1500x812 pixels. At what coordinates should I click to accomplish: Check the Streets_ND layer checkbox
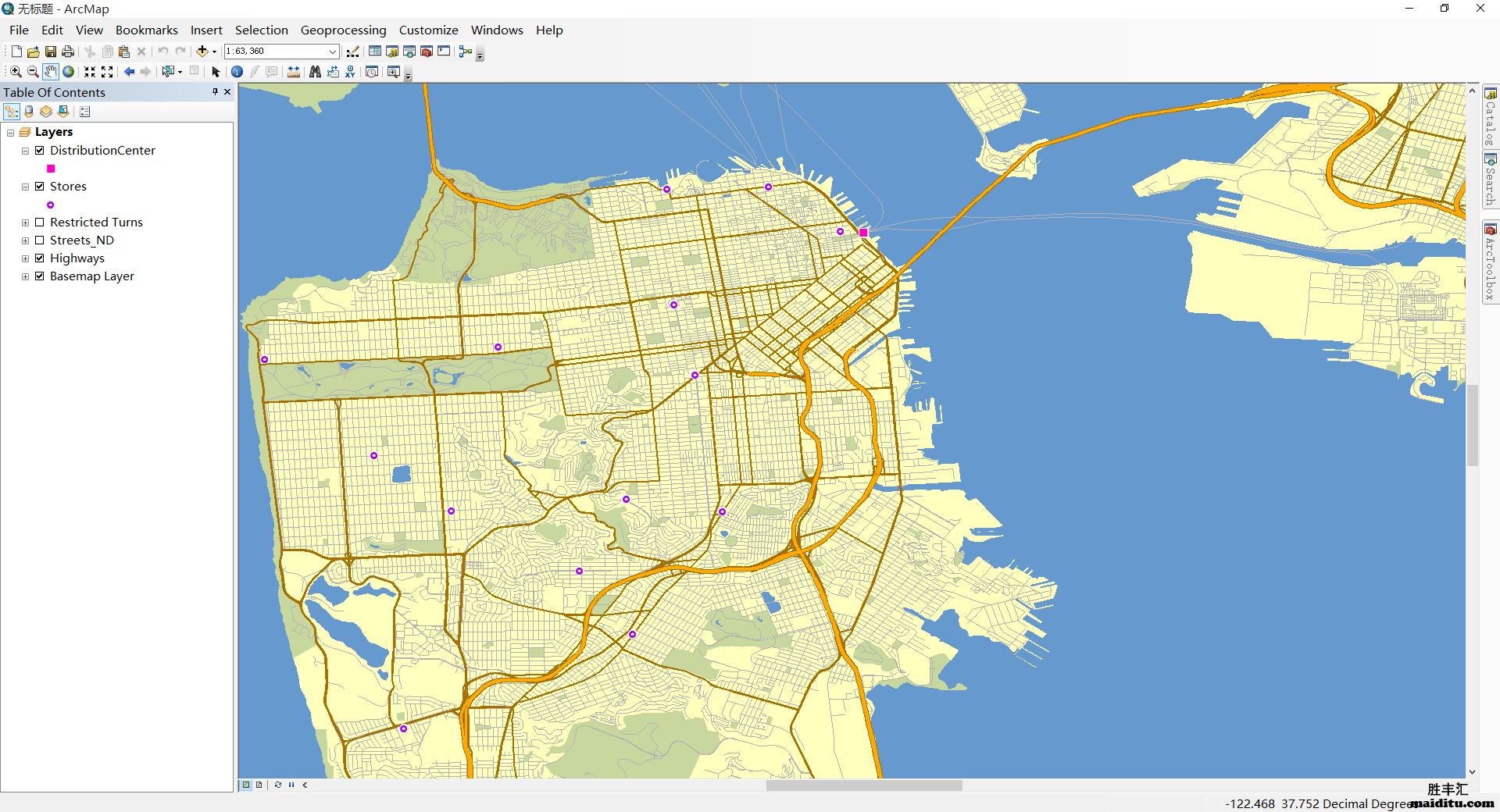click(x=40, y=240)
